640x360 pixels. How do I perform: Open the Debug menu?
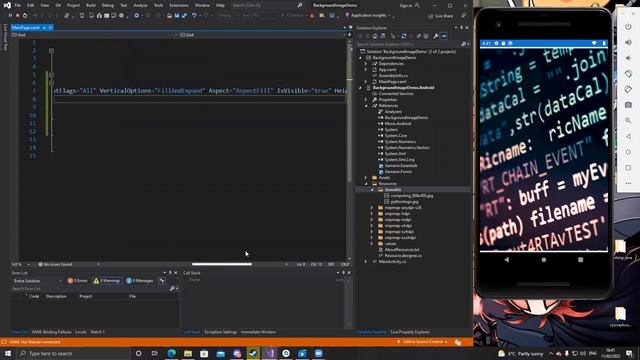[x=108, y=5]
